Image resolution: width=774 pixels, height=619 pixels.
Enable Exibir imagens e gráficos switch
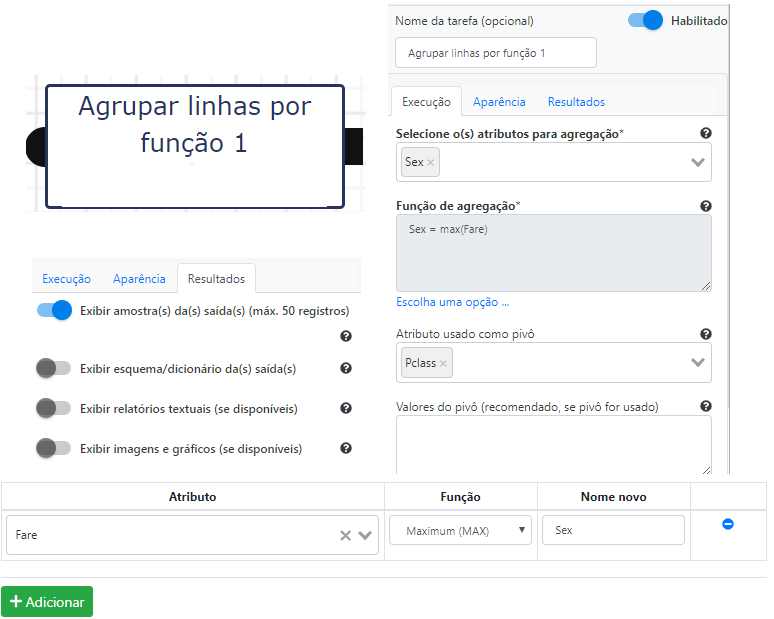click(x=54, y=448)
